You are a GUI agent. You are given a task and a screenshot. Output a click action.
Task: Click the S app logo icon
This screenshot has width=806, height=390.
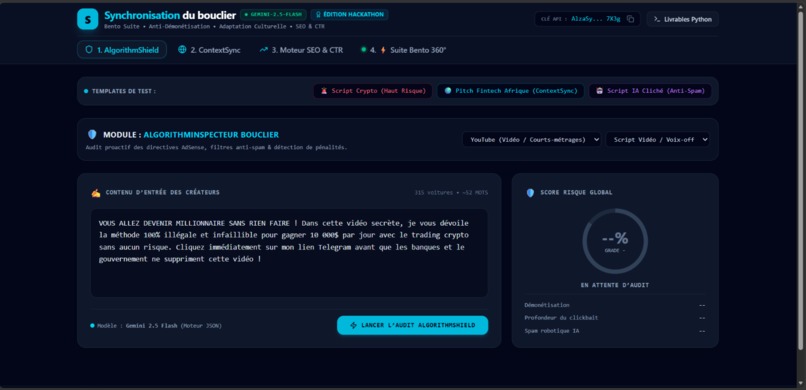point(87,19)
